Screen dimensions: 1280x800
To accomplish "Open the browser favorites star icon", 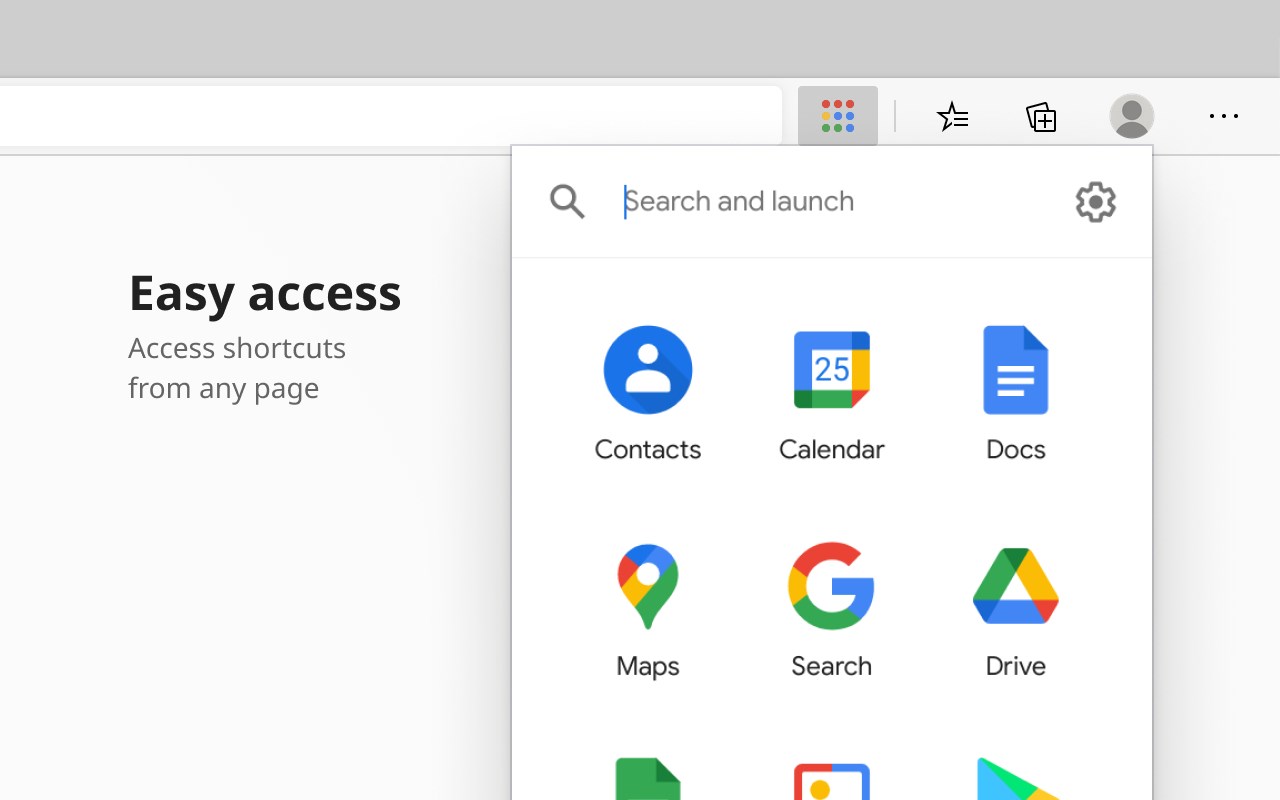I will [952, 117].
